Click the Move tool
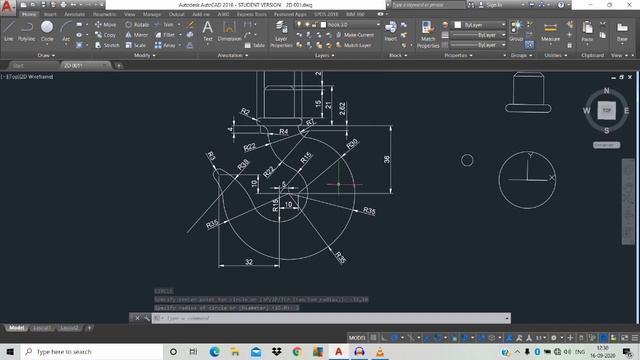The width and height of the screenshot is (640, 360). coord(105,25)
